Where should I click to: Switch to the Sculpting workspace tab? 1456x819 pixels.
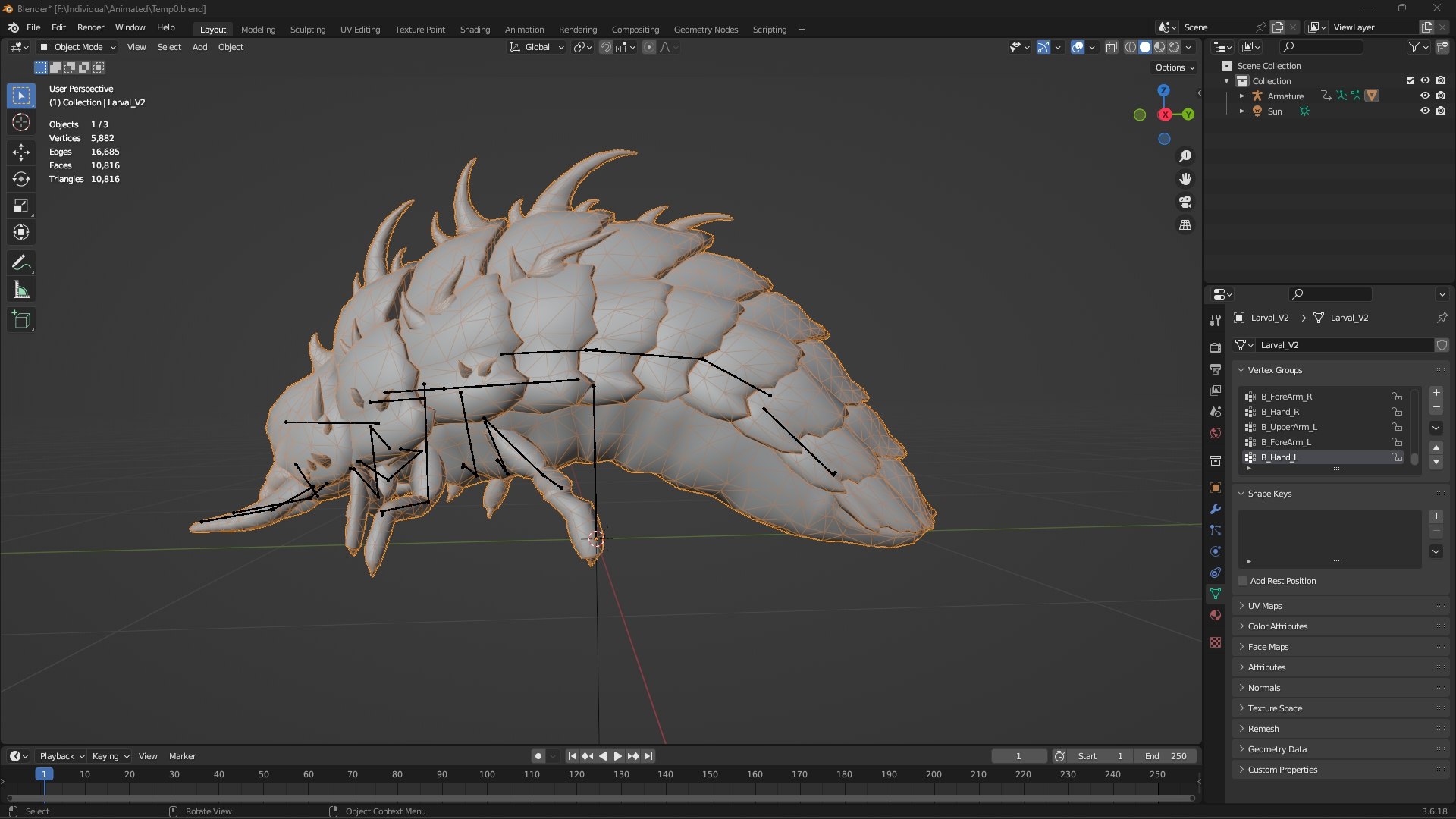(x=308, y=30)
